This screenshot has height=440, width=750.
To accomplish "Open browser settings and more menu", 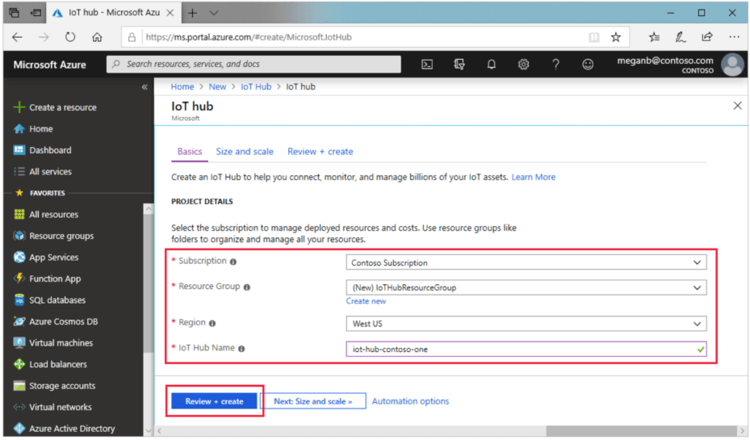I will pyautogui.click(x=734, y=37).
